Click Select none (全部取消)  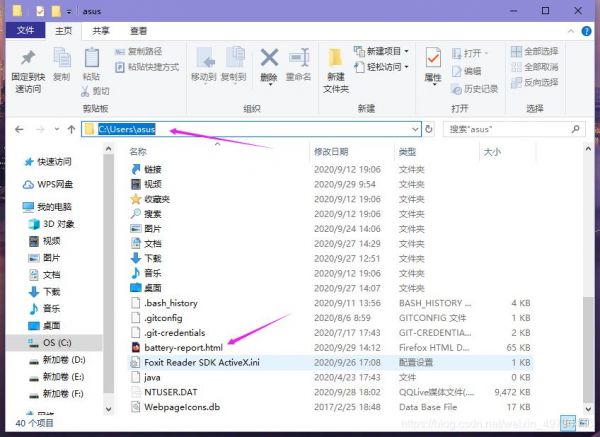(x=535, y=67)
